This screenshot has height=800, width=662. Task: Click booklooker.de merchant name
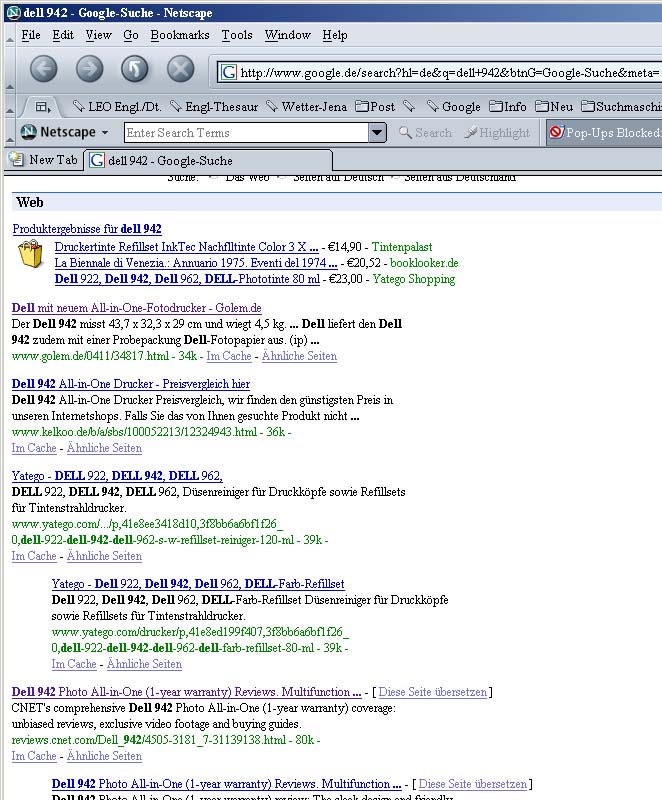[x=424, y=263]
